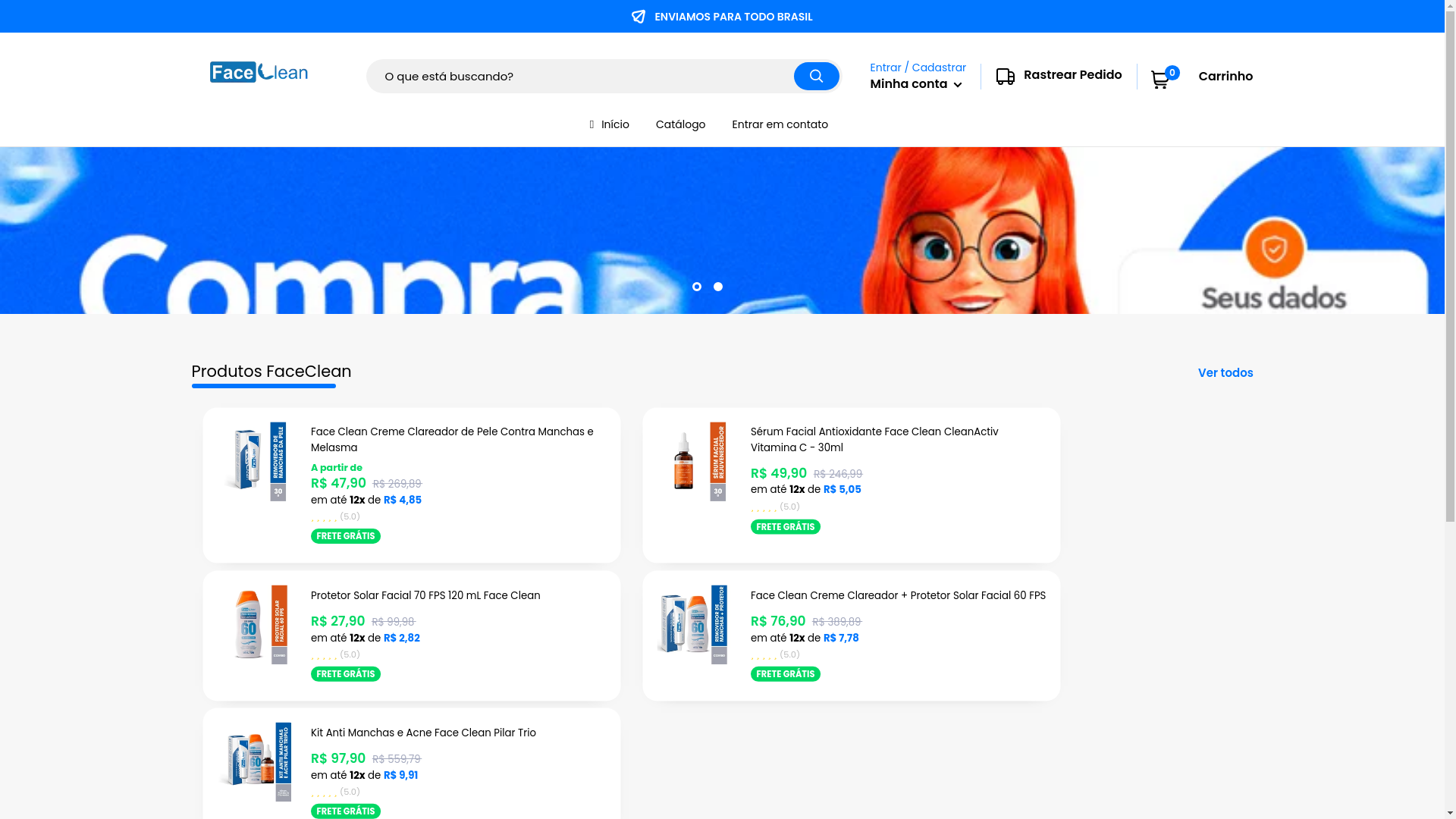
Task: Open the Catálogo menu item
Action: [x=680, y=124]
